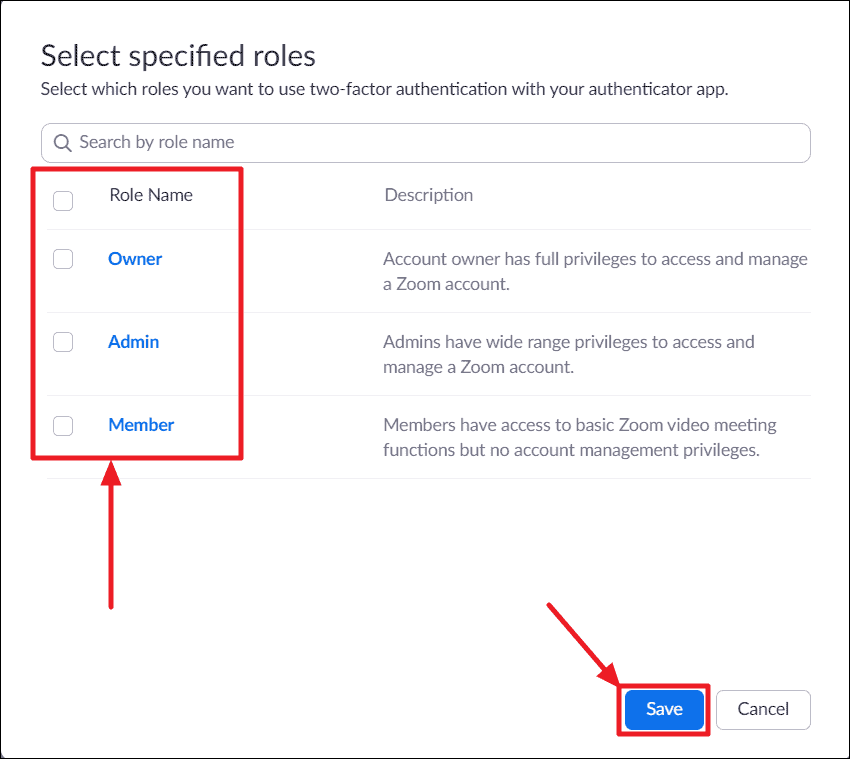The height and width of the screenshot is (759, 850).
Task: Dismiss dialog with the Cancel button
Action: pyautogui.click(x=763, y=709)
